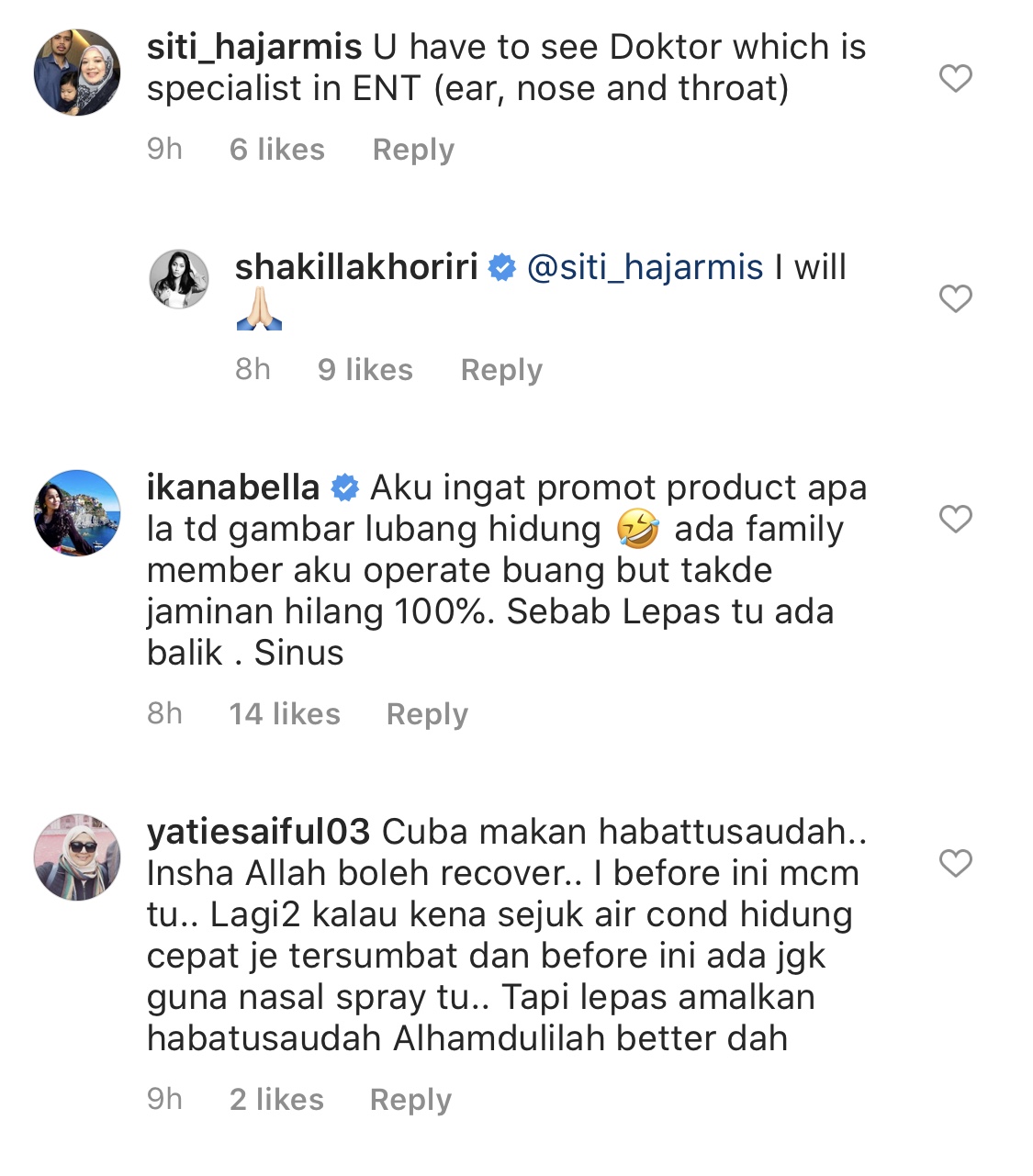Screen dimensions: 1033x1176
Task: Open siti_hajarmis profile picture
Action: [x=77, y=73]
